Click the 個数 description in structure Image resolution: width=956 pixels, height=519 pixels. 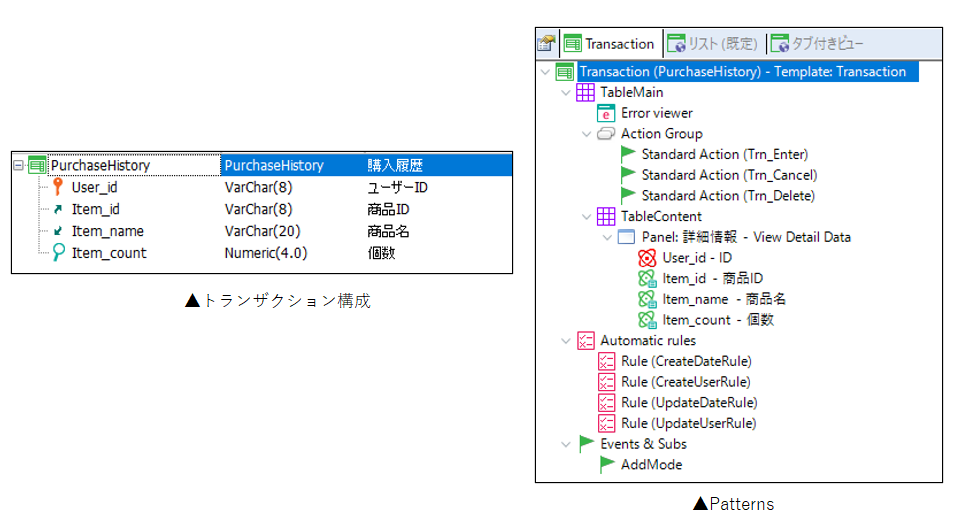pos(381,253)
